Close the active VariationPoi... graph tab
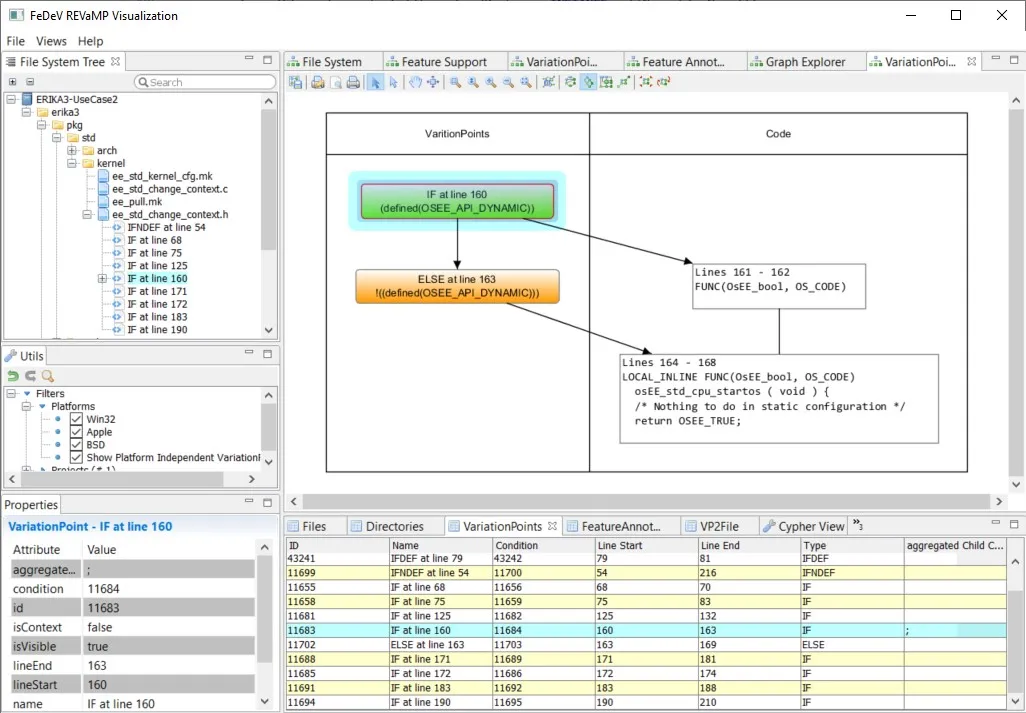 972,61
